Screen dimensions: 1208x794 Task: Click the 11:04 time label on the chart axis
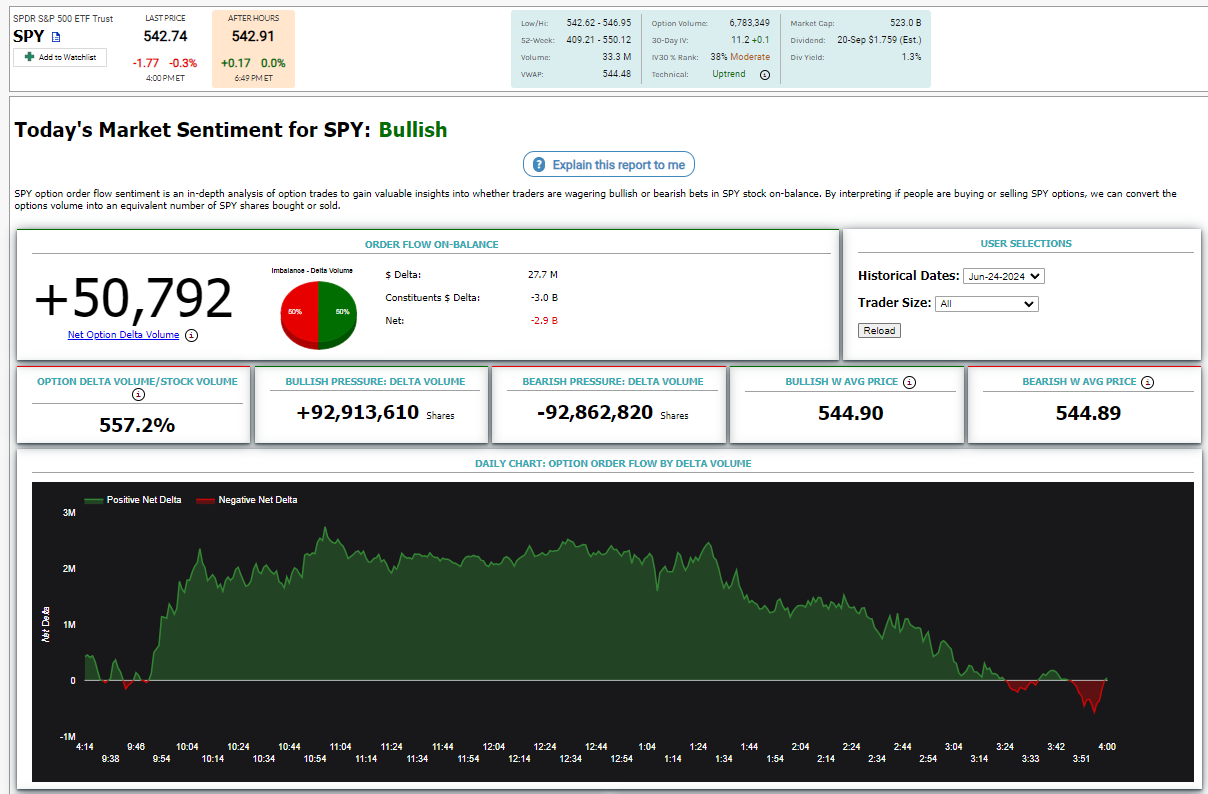(340, 747)
